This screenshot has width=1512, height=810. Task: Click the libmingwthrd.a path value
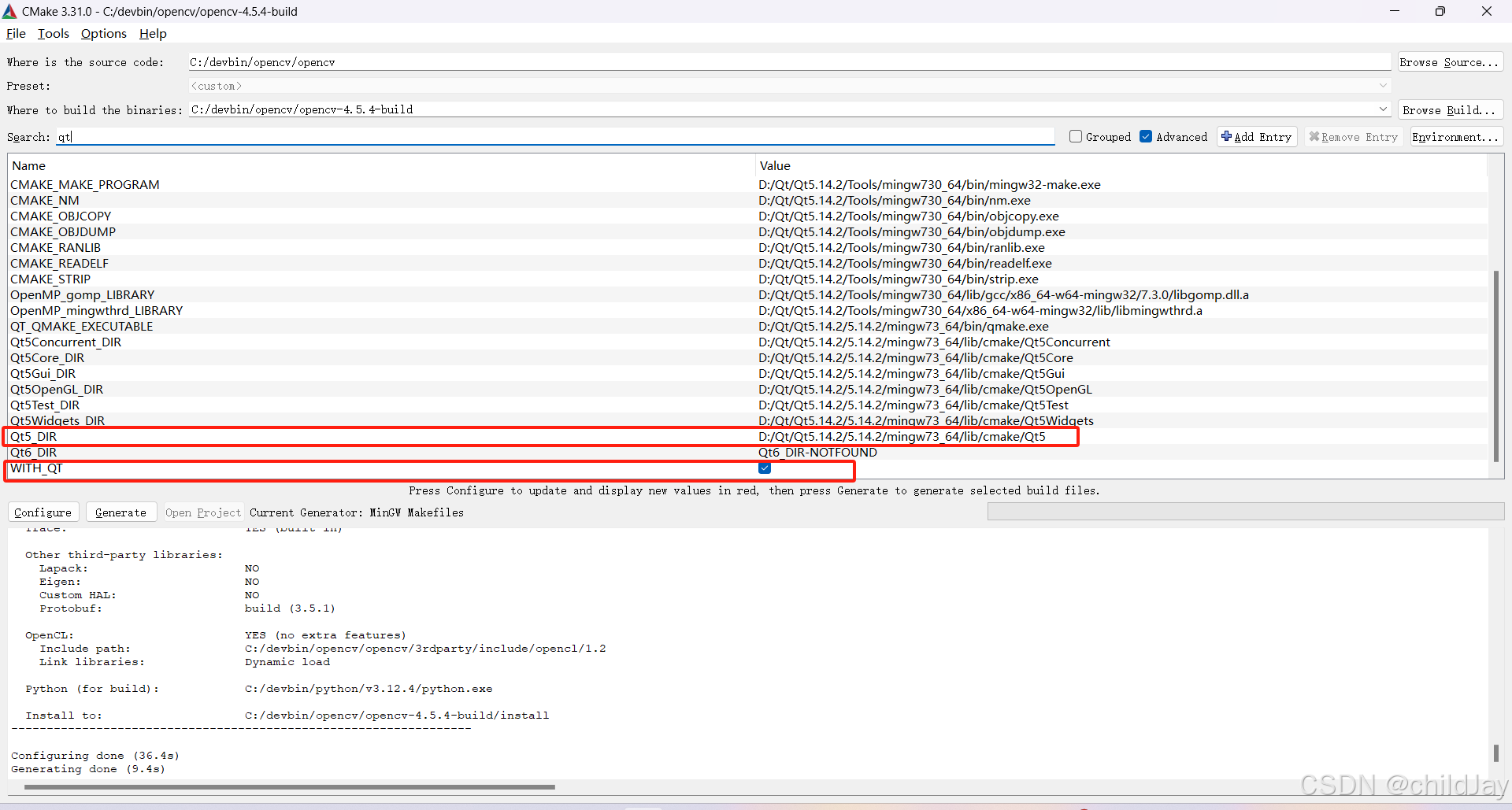tap(980, 311)
